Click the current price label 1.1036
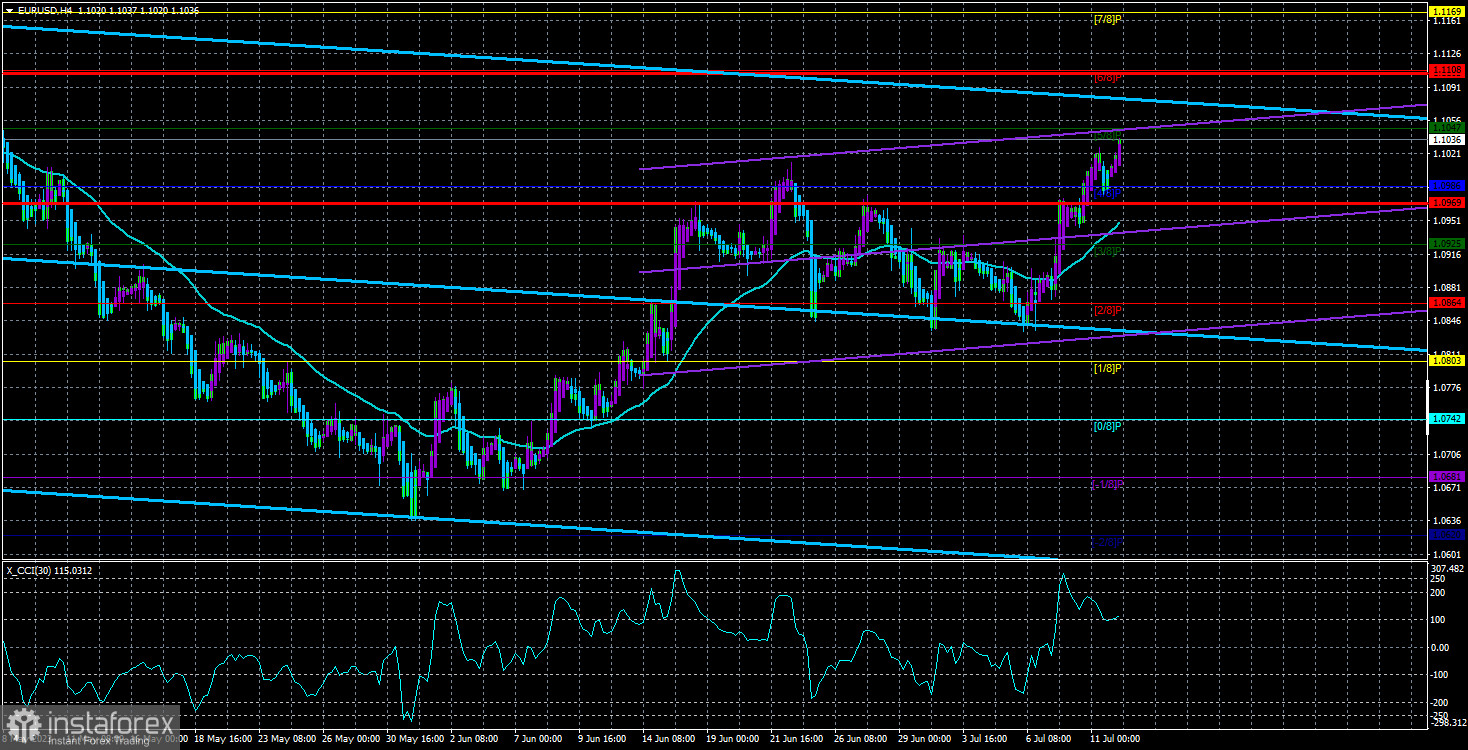Image resolution: width=1468 pixels, height=750 pixels. tap(1447, 140)
